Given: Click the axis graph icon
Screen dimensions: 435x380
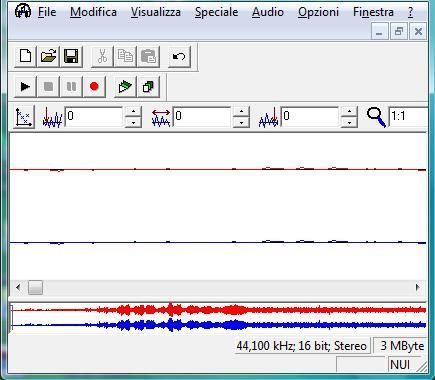Looking at the screenshot, I should [24, 117].
